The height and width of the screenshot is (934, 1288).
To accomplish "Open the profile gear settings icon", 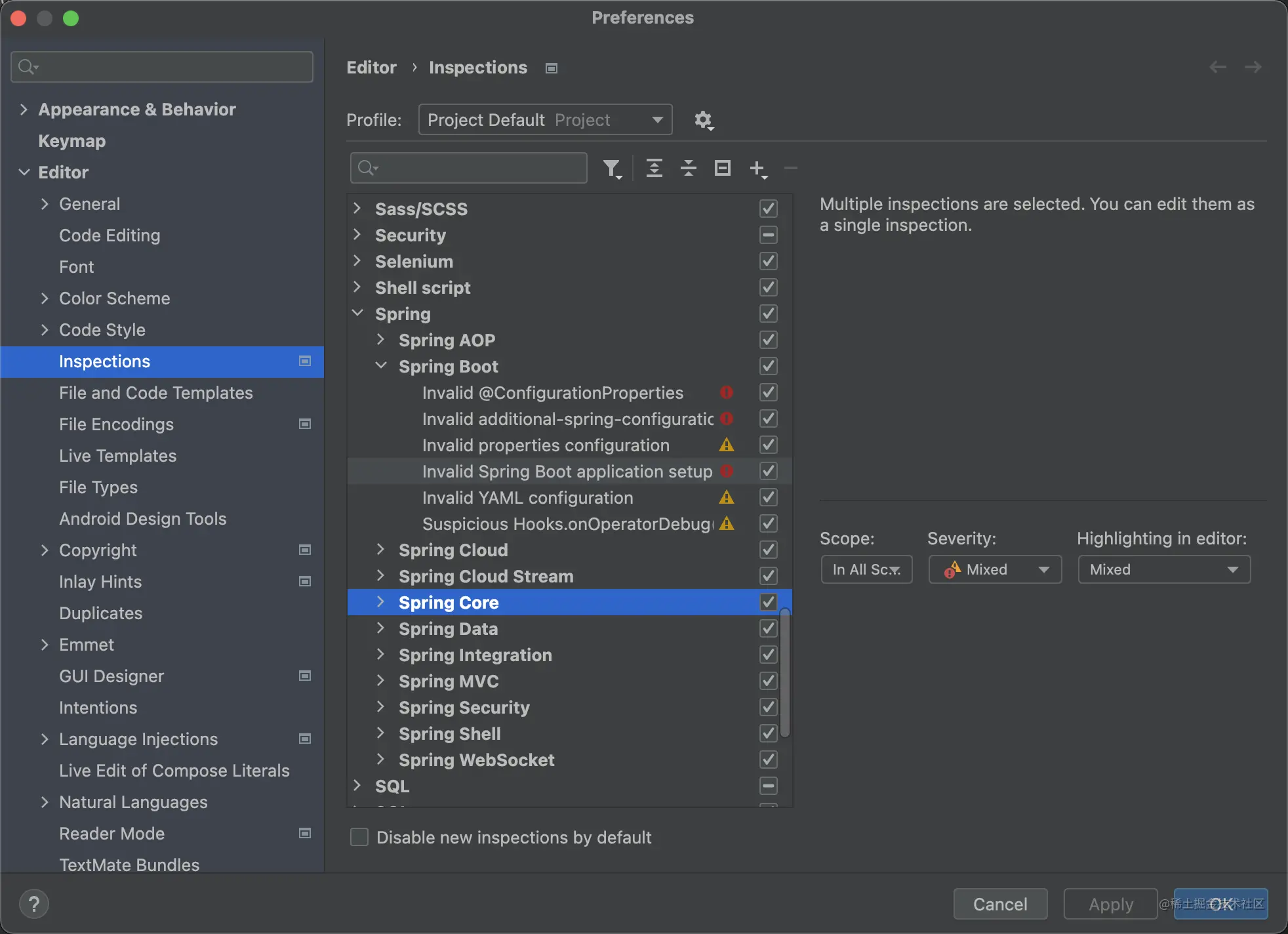I will tap(703, 120).
